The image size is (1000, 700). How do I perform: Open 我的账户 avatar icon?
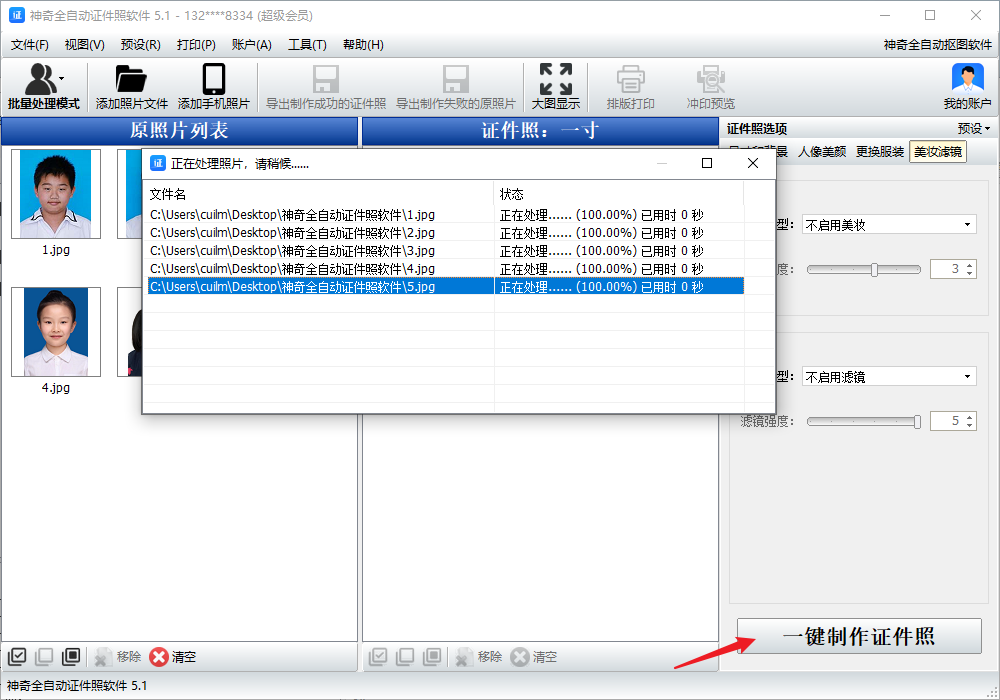coord(967,79)
